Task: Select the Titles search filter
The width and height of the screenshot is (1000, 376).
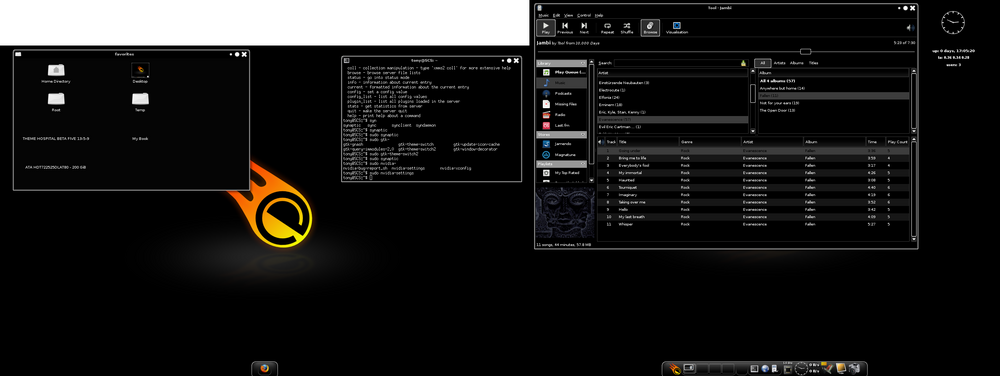Action: point(813,63)
